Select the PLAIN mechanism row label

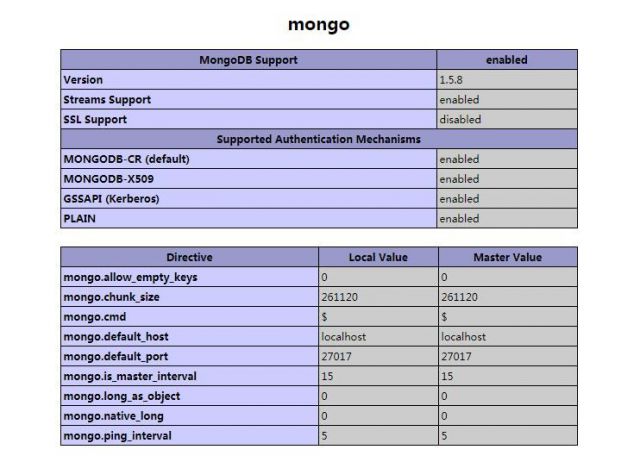(80, 219)
